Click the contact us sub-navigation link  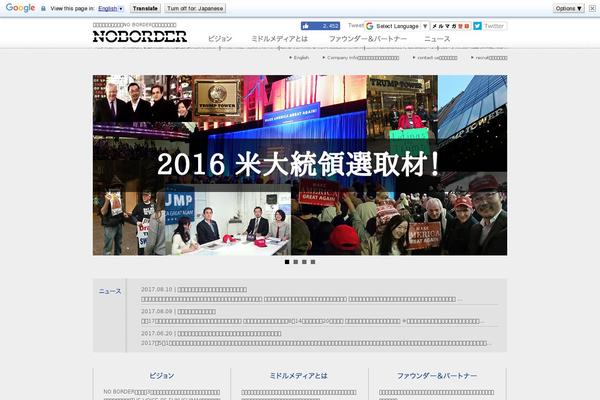(x=435, y=57)
